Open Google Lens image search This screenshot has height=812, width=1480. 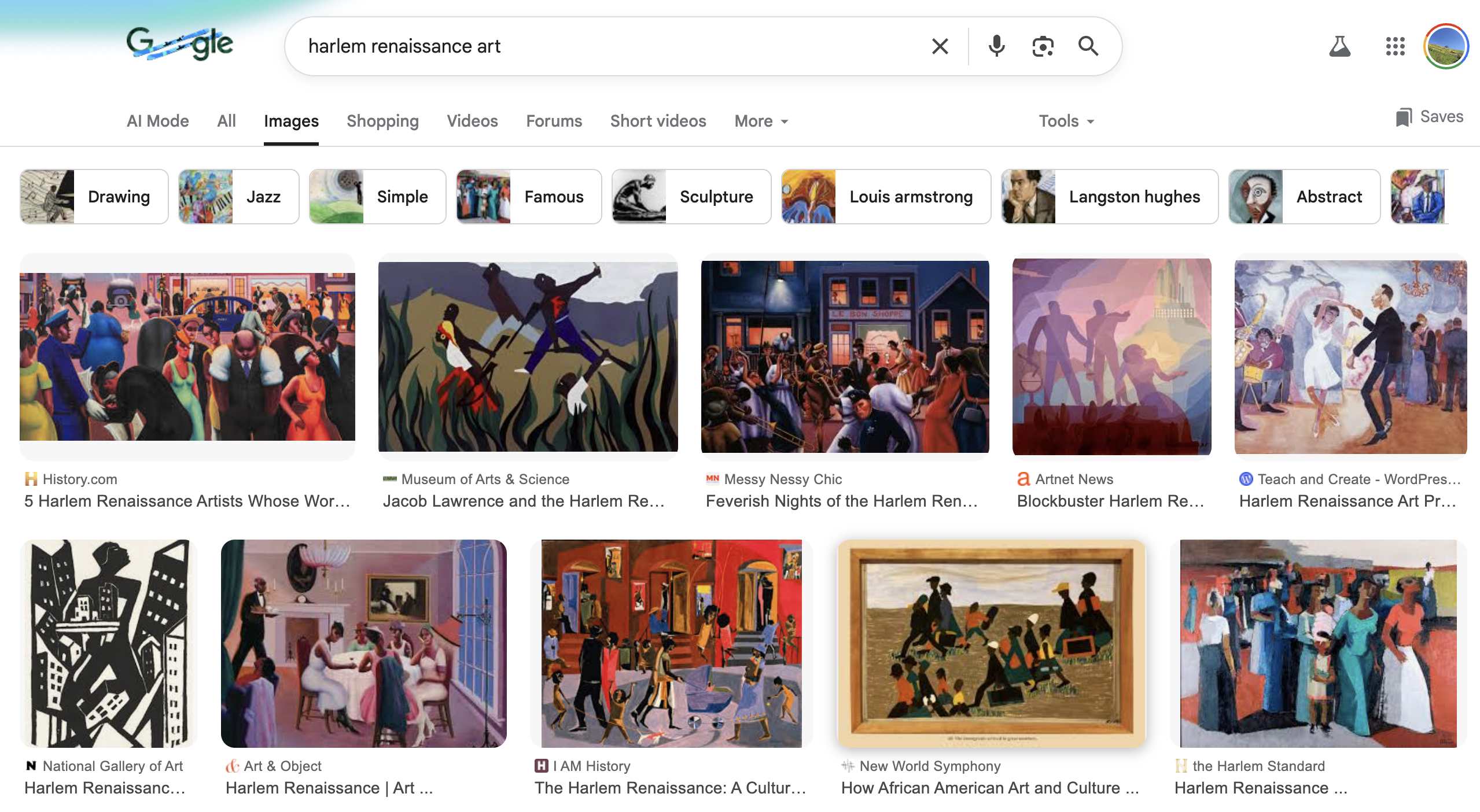coord(1043,46)
